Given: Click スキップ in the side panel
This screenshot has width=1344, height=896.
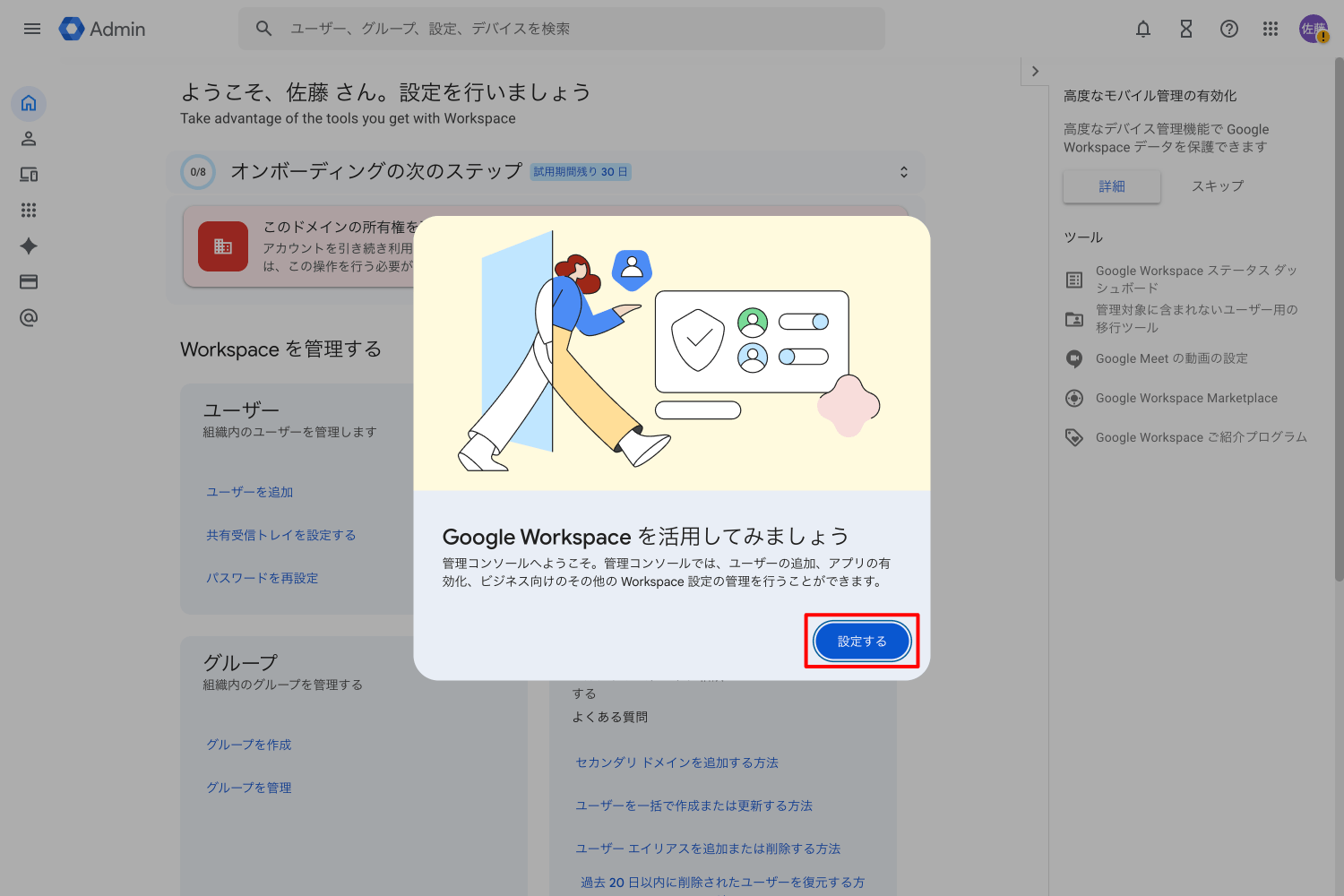Looking at the screenshot, I should coord(1217,186).
